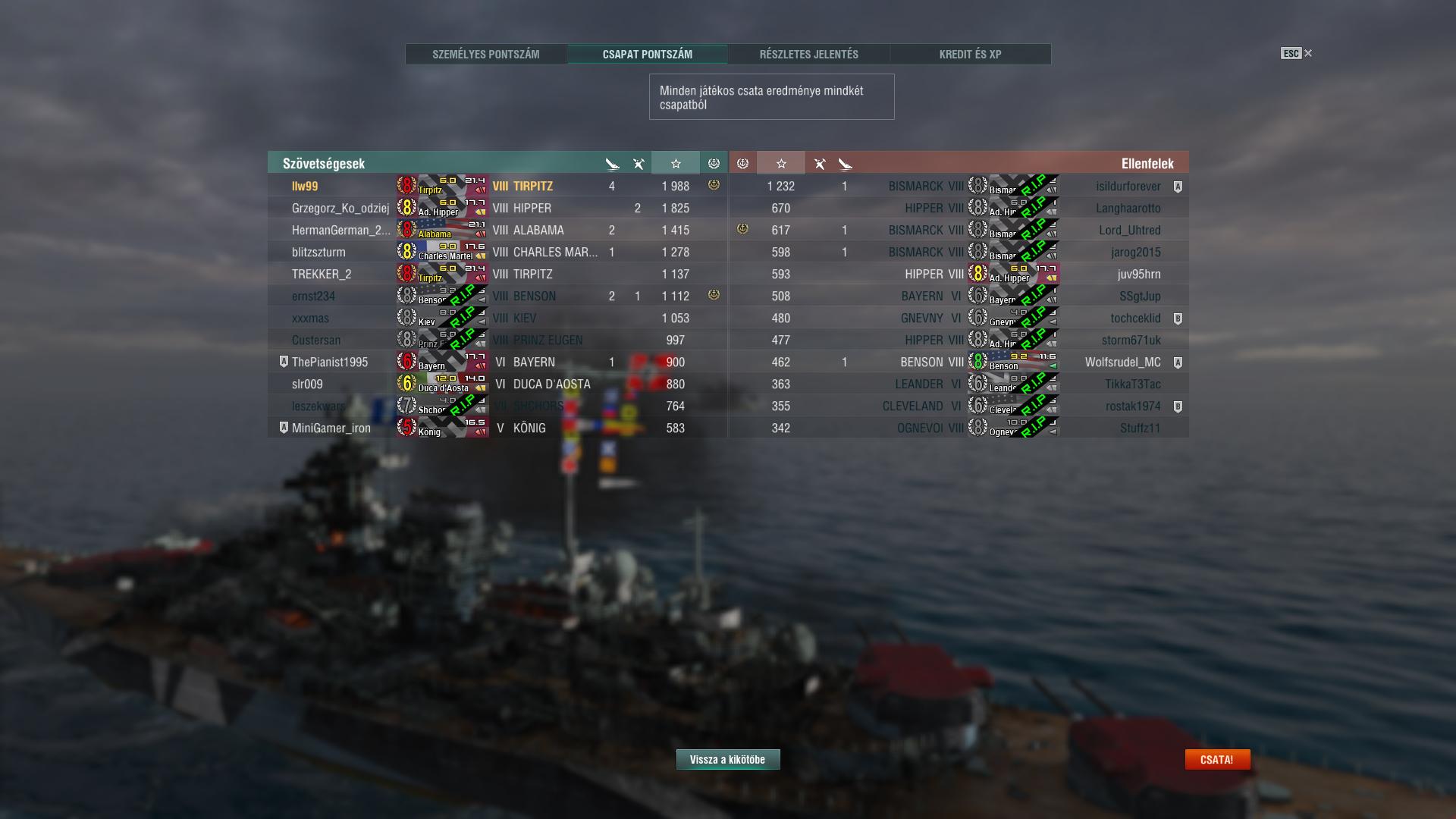Click the medal icon in llw99's row
The image size is (1456, 819).
(714, 185)
